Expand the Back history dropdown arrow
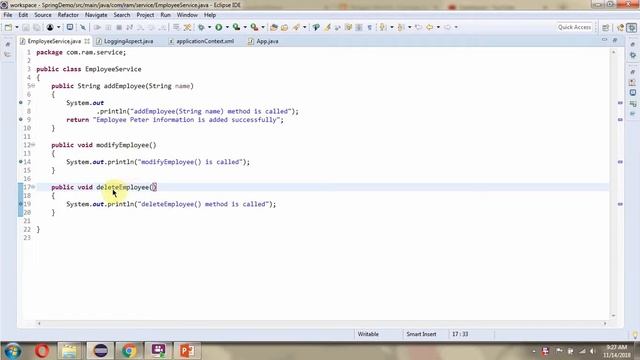The width and height of the screenshot is (640, 360). pyautogui.click(x=438, y=27)
